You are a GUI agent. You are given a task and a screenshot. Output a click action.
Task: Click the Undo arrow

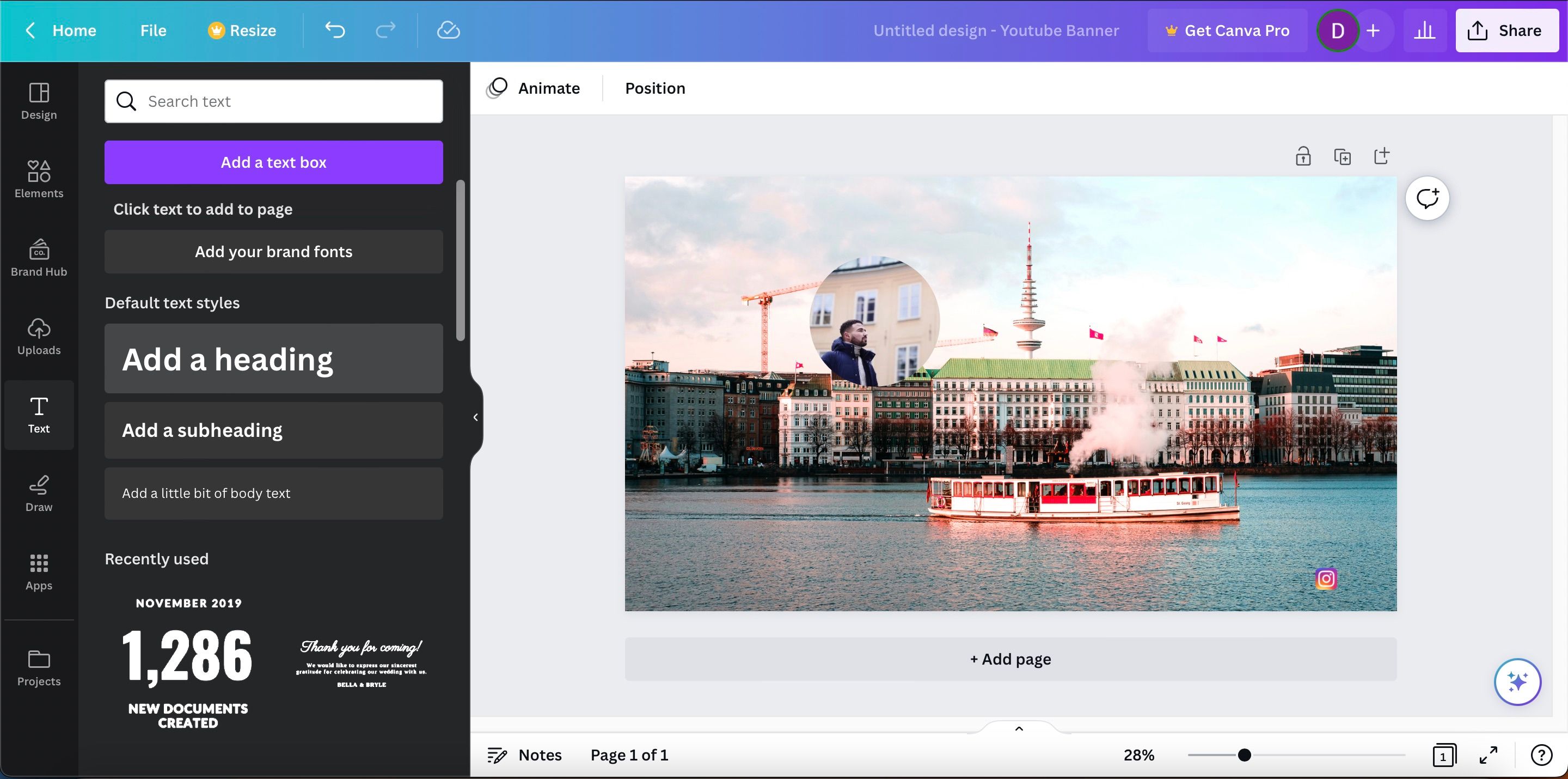(335, 30)
